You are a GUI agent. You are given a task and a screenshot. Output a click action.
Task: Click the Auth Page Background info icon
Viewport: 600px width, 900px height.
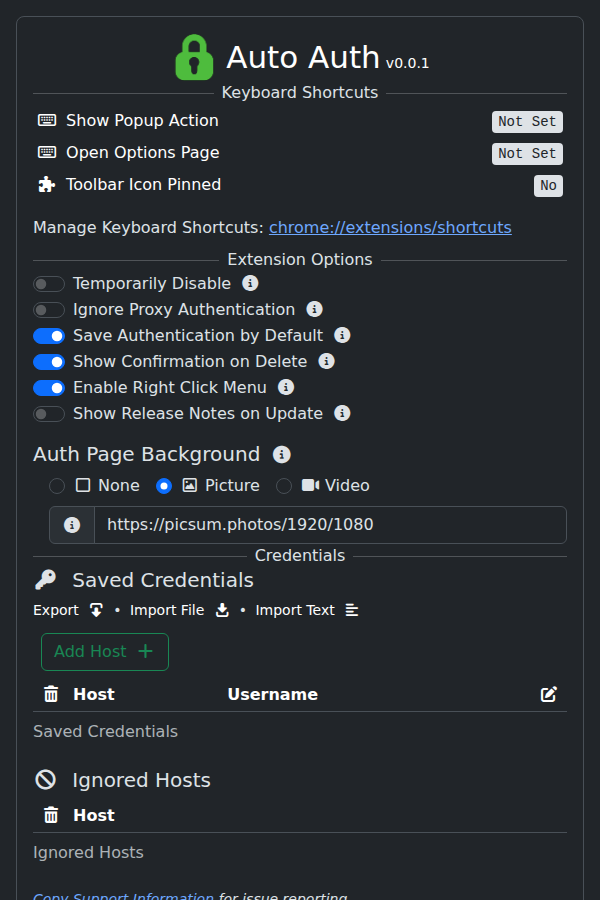282,455
